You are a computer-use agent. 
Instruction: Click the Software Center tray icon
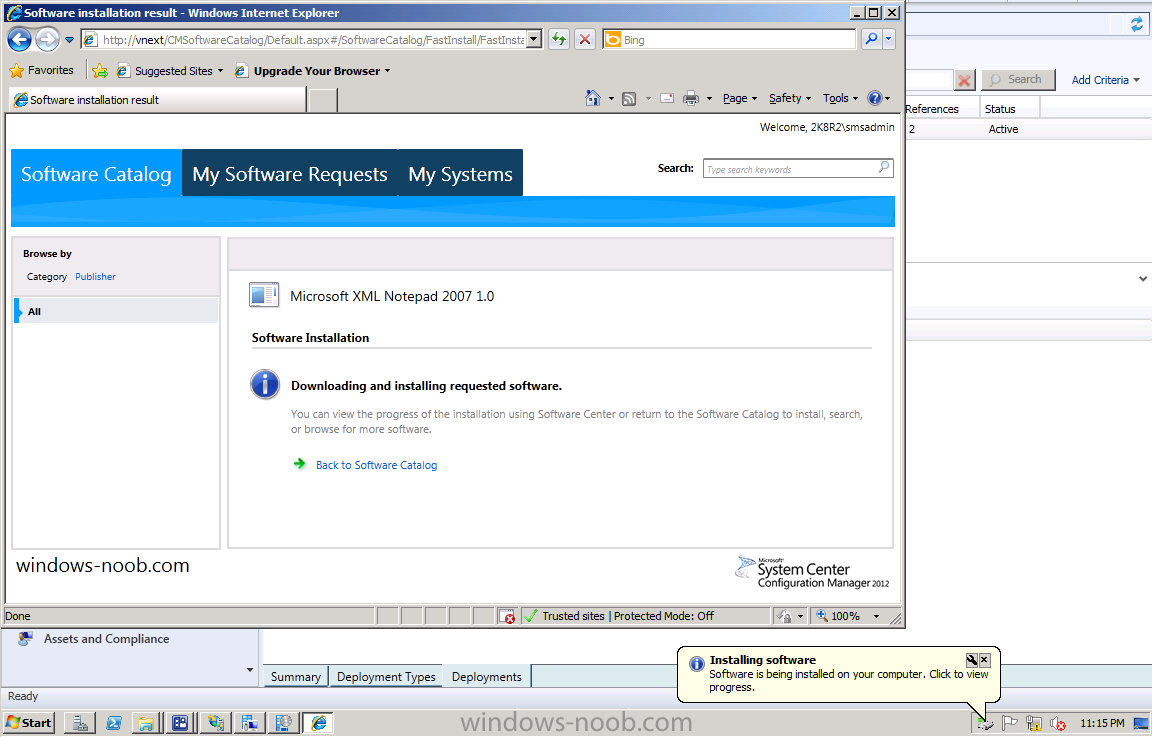coord(984,724)
